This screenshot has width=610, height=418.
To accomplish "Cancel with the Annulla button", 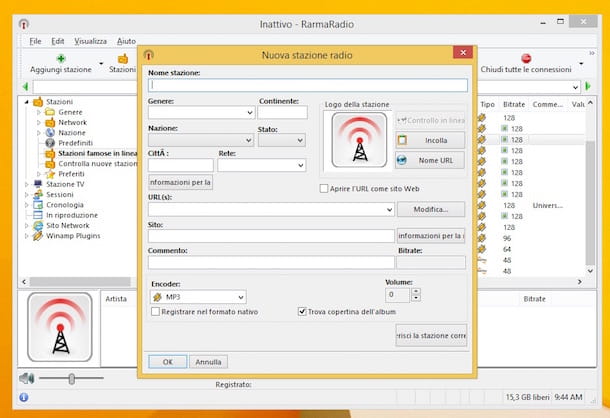I will click(x=209, y=362).
